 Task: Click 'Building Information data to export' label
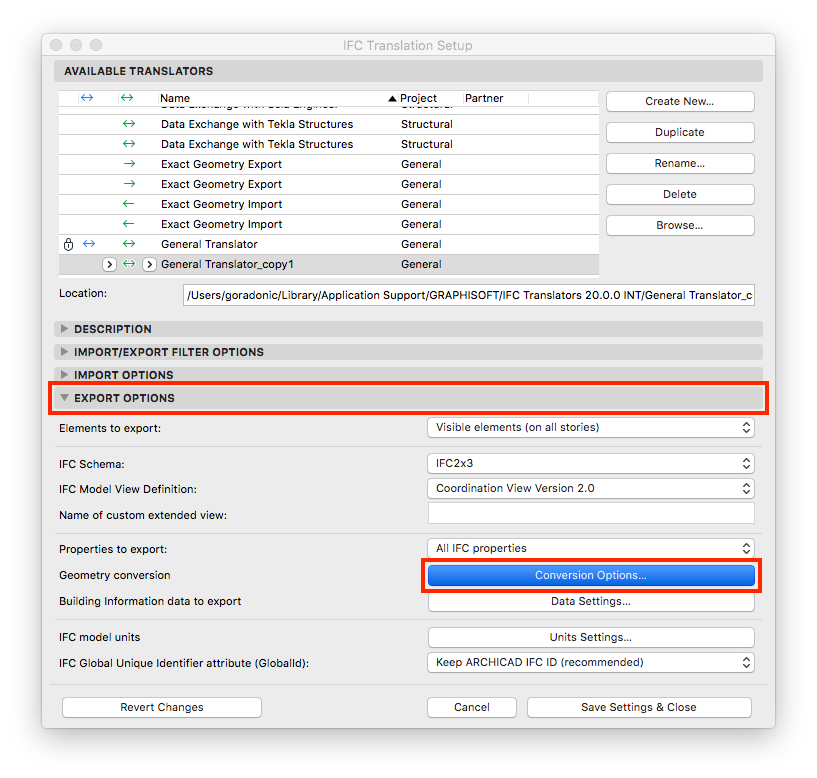pyautogui.click(x=150, y=601)
